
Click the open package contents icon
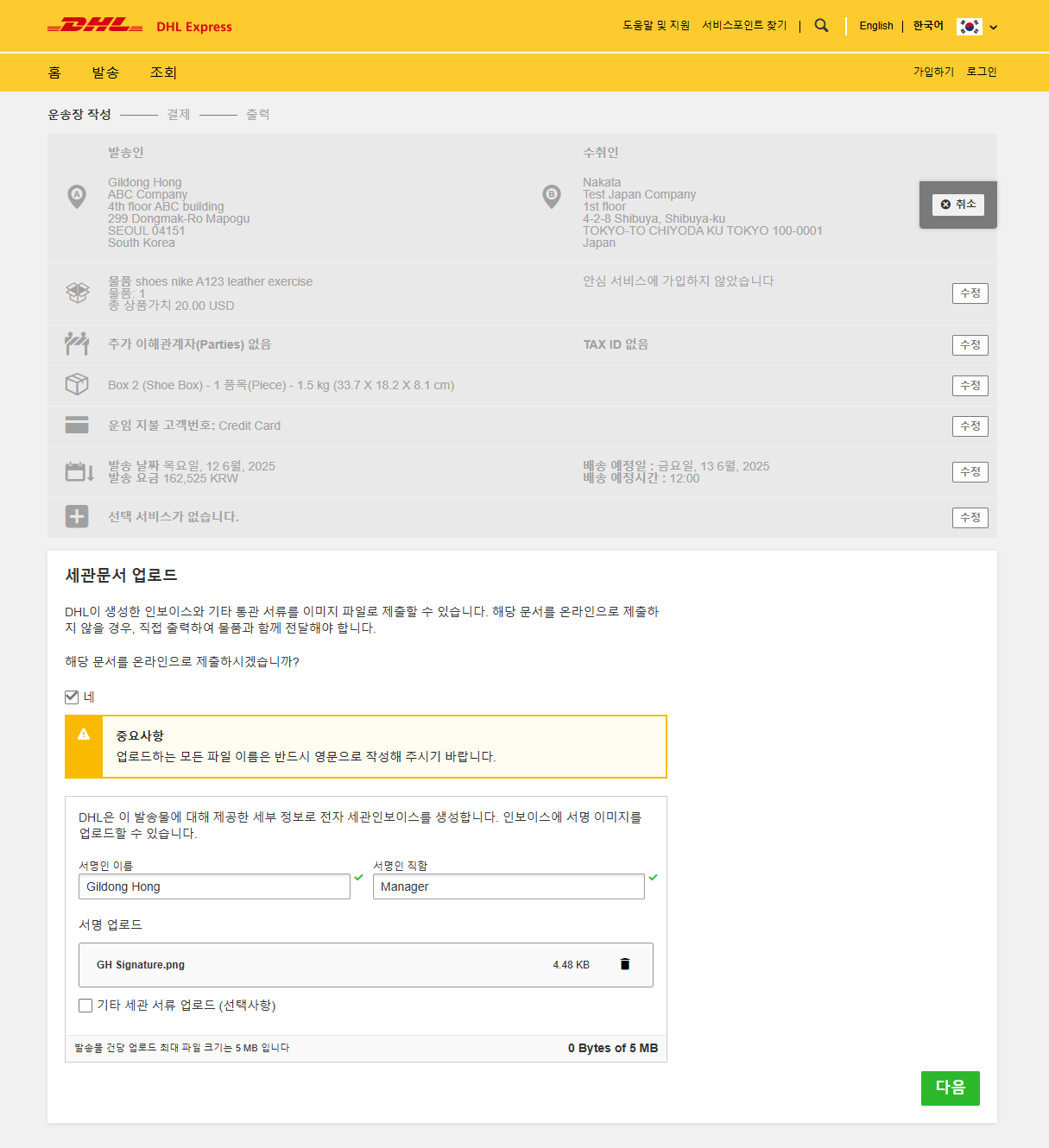tap(78, 293)
